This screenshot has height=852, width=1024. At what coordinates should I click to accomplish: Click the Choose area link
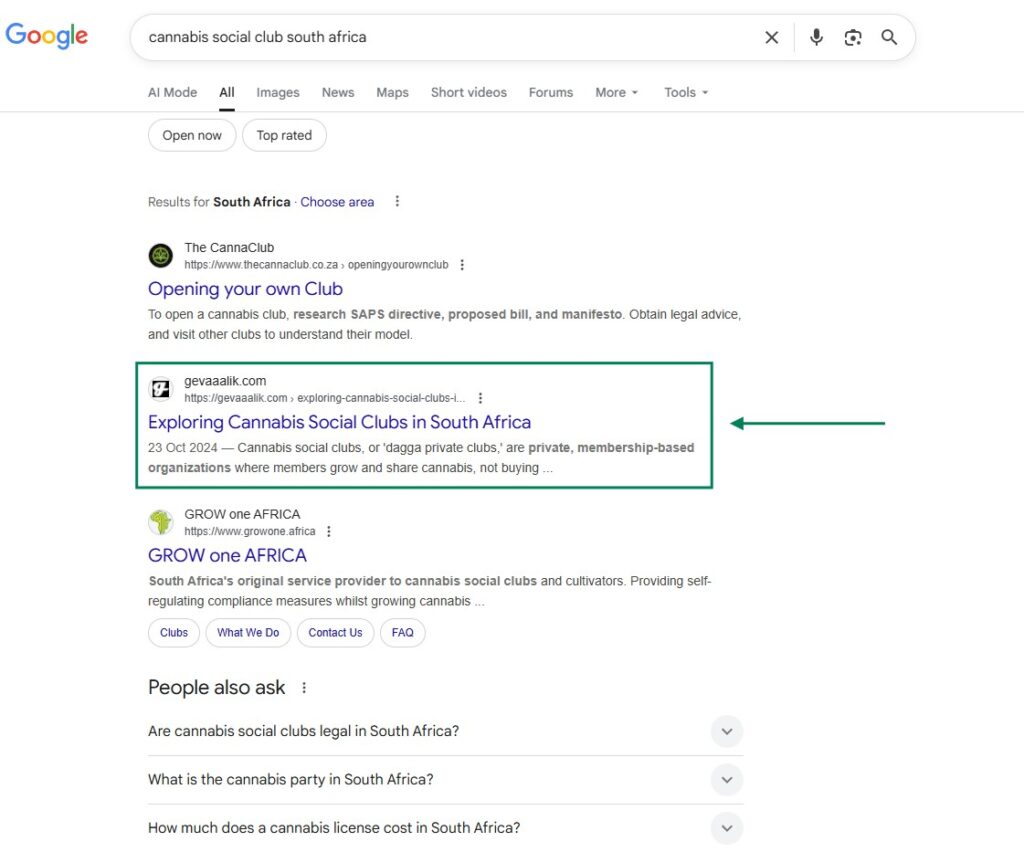[x=337, y=202]
